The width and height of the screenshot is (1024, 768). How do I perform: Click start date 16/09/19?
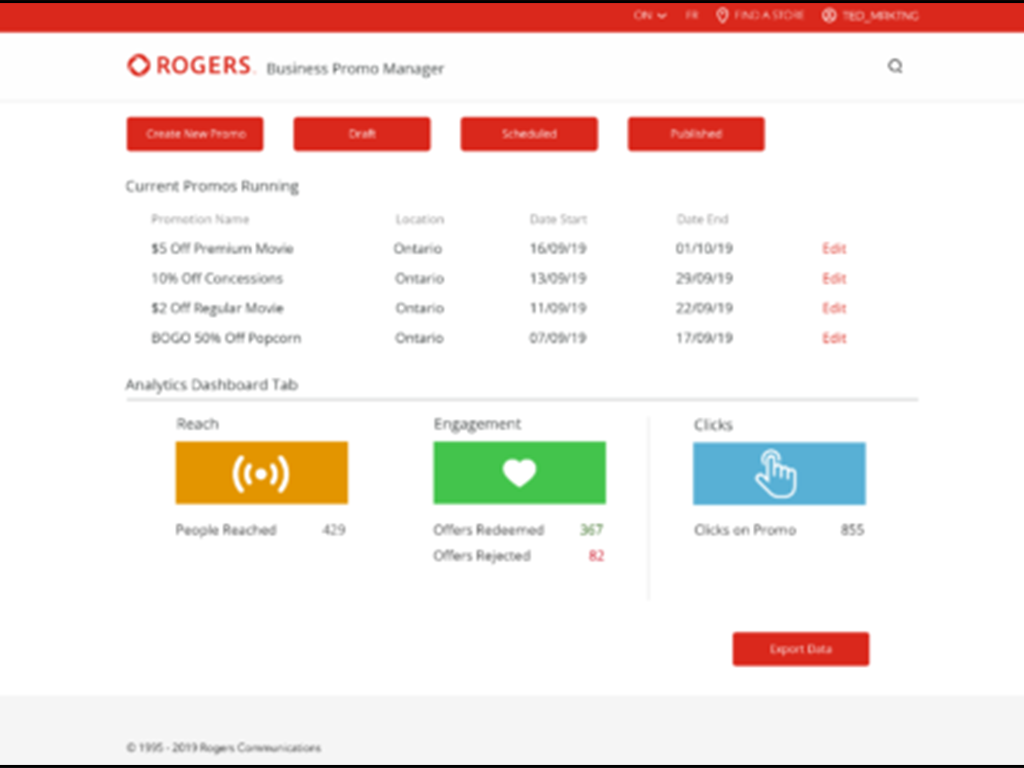(558, 248)
